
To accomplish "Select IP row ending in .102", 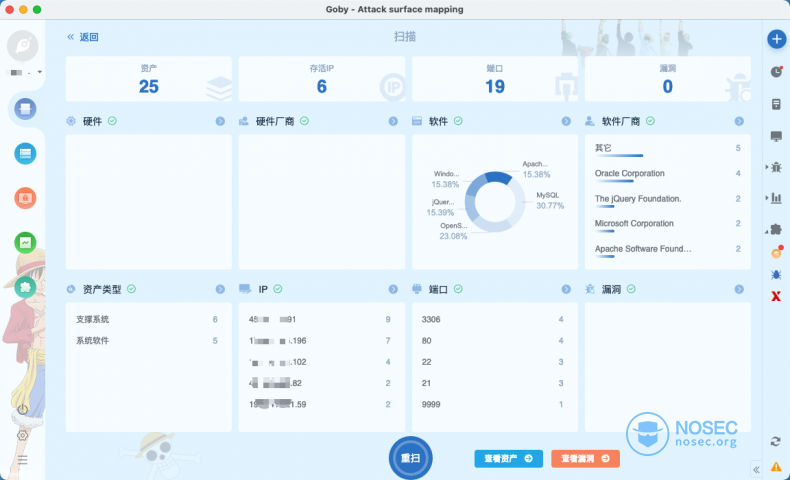I will coord(322,362).
